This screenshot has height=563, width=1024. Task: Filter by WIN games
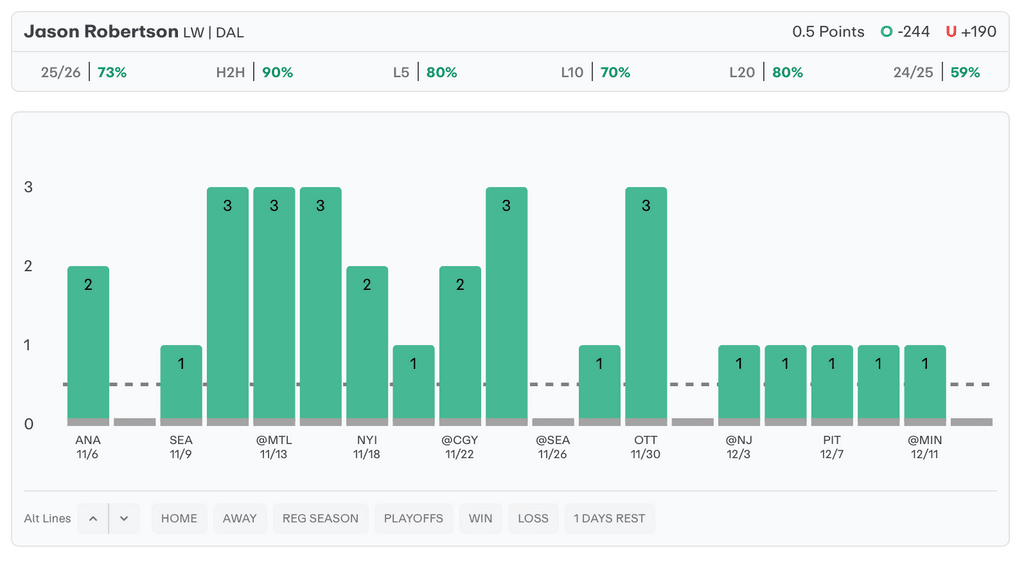click(481, 518)
